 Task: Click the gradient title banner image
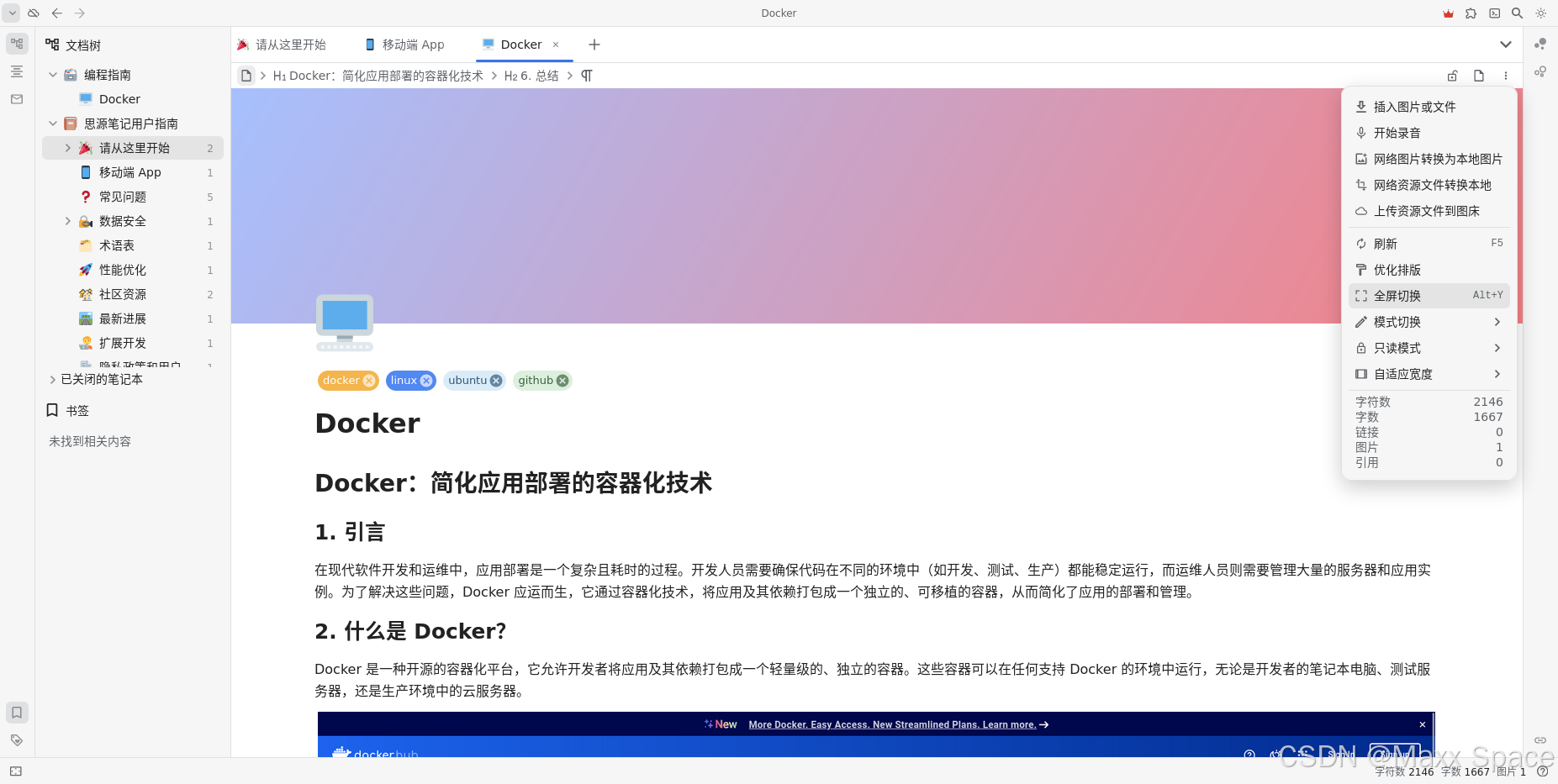click(877, 206)
